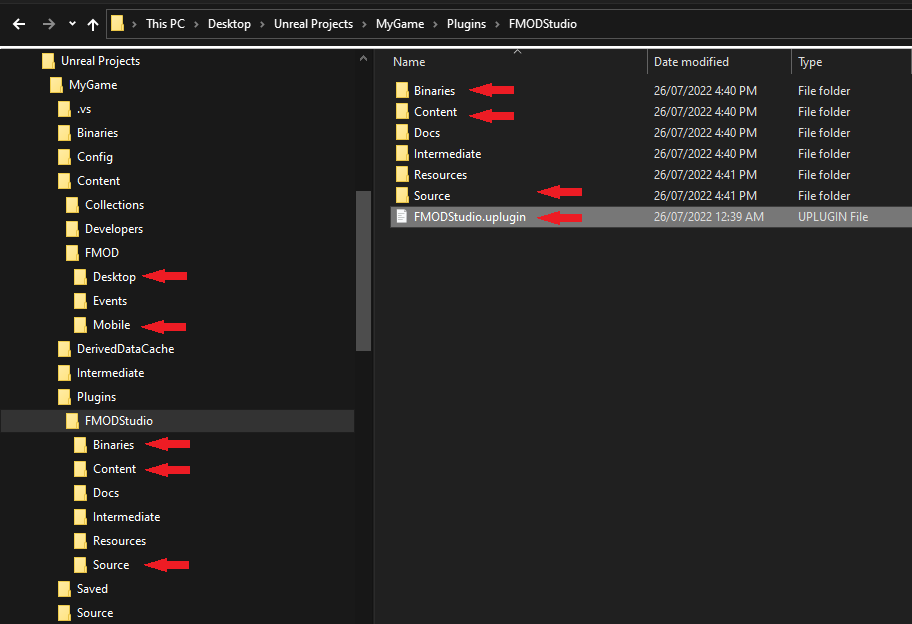Viewport: 912px width, 624px height.
Task: Expand chevron after Plugins breadcrumb
Action: pos(497,24)
